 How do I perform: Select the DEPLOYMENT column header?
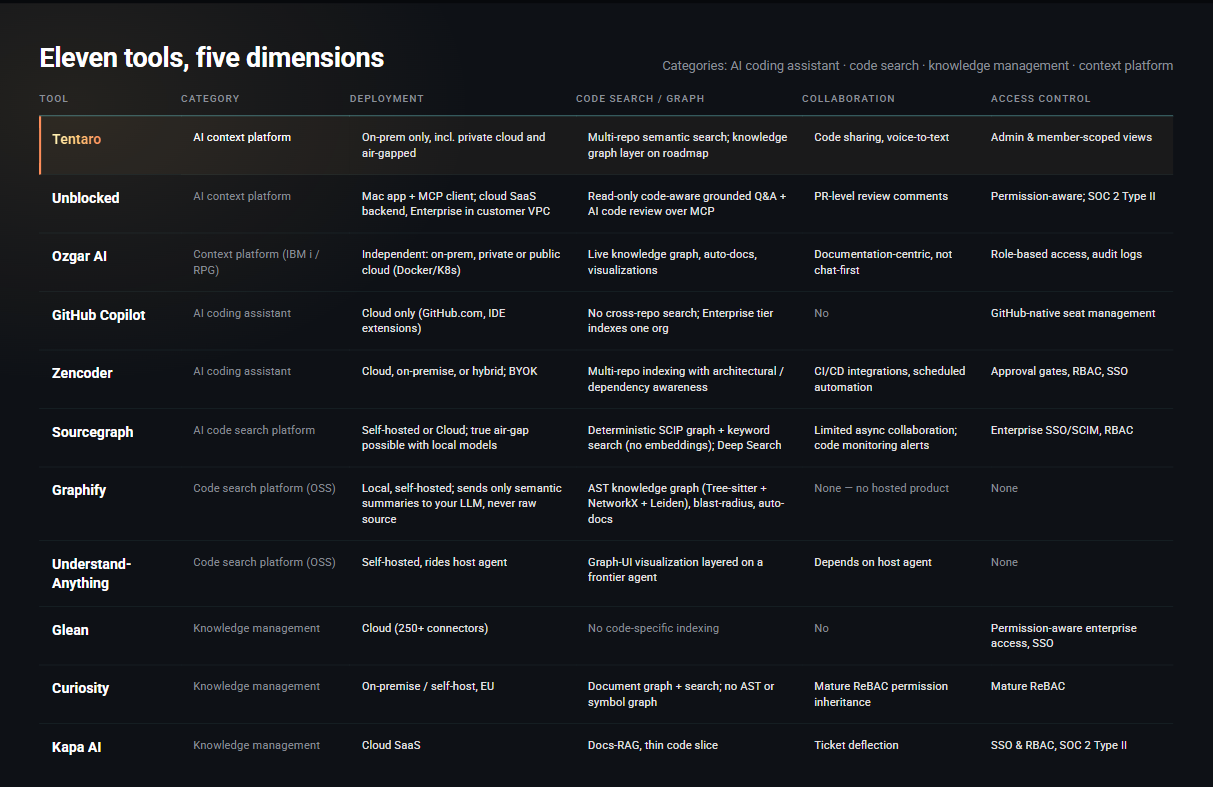click(386, 99)
